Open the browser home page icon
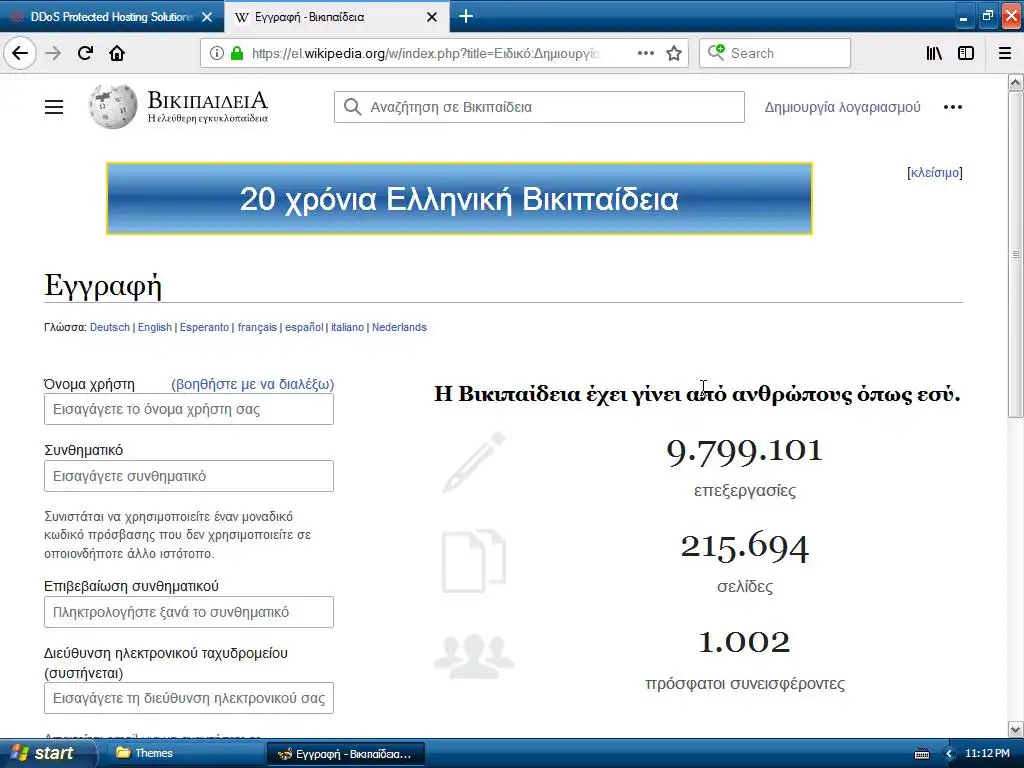The height and width of the screenshot is (768, 1024). (117, 53)
